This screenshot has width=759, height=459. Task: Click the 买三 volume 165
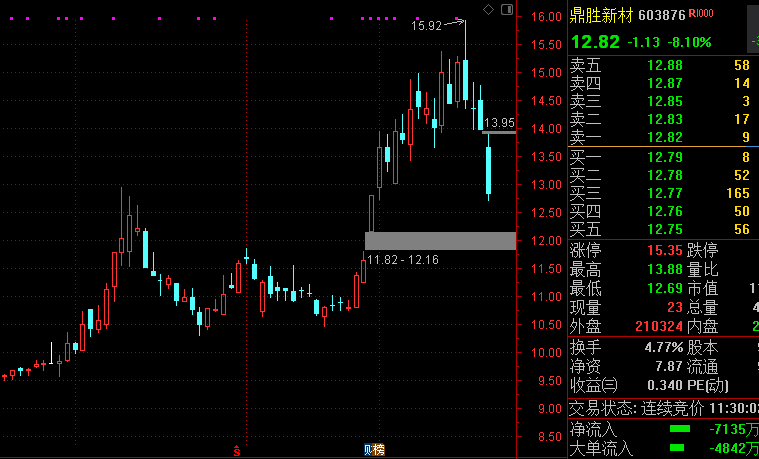point(738,193)
